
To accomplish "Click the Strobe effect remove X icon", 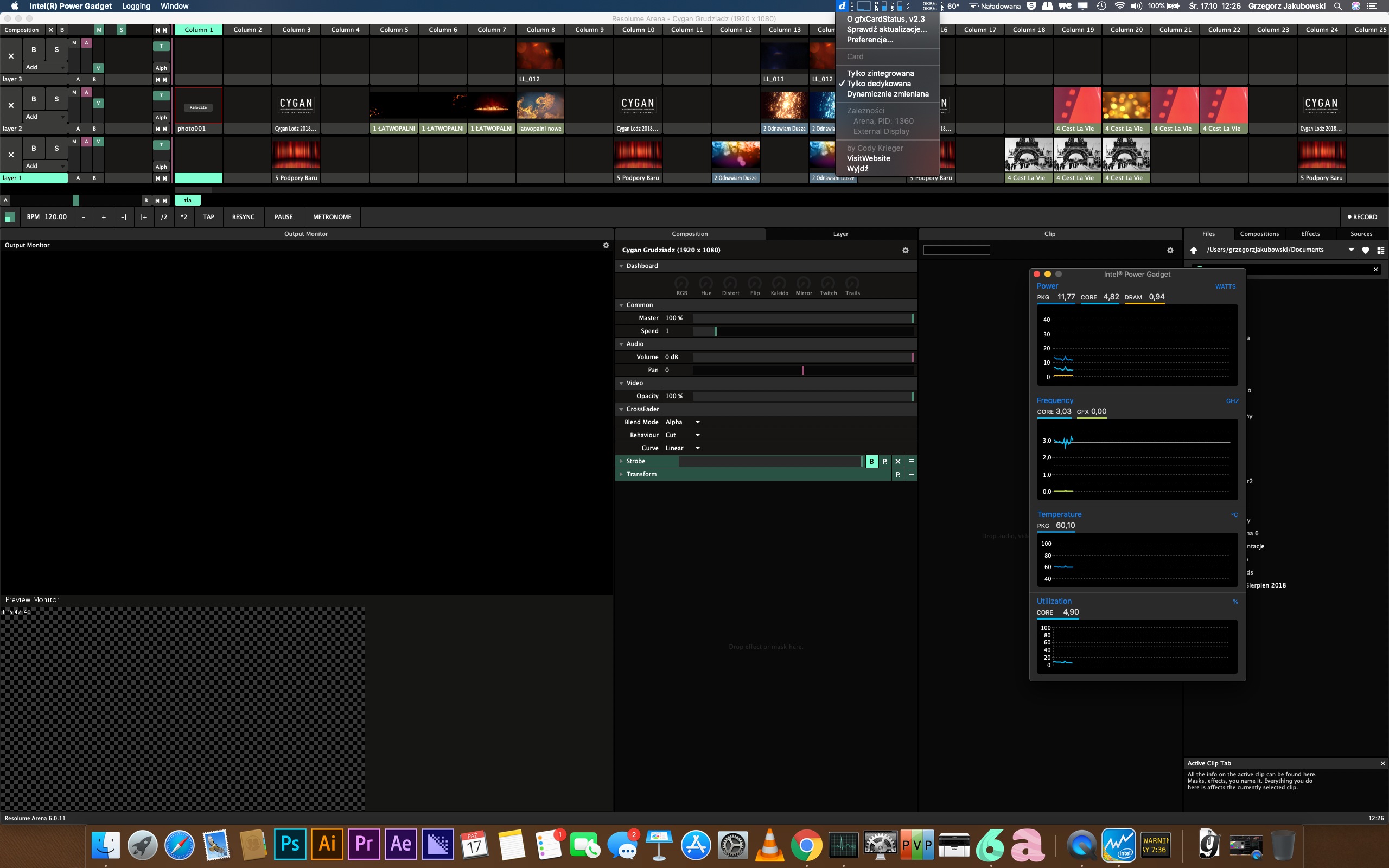I will pos(897,461).
